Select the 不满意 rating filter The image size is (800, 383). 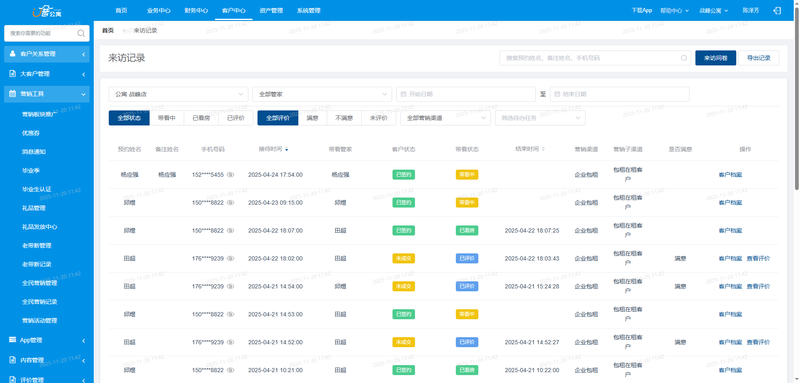coord(344,118)
